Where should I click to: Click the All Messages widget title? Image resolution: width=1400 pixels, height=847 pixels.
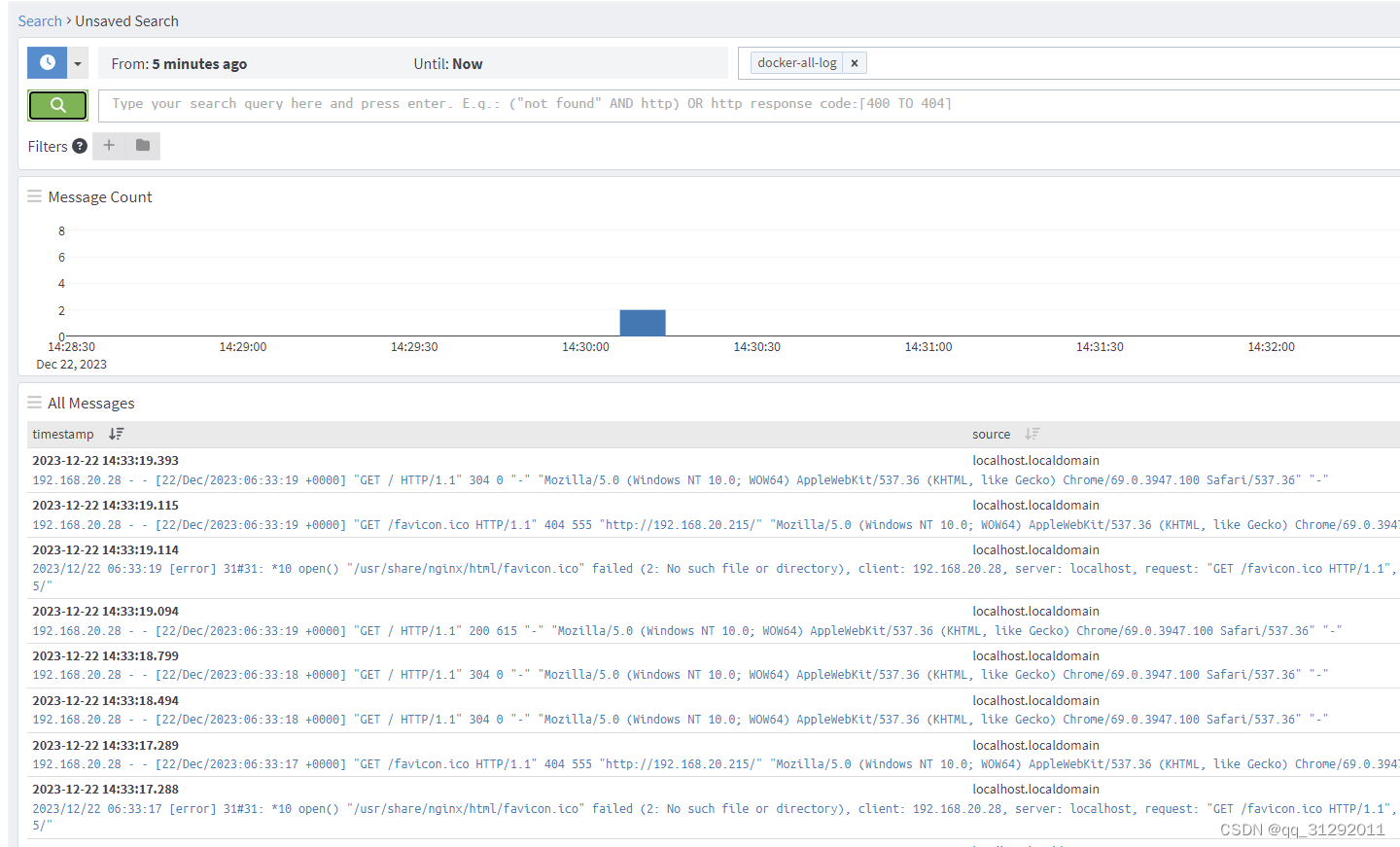click(x=91, y=404)
